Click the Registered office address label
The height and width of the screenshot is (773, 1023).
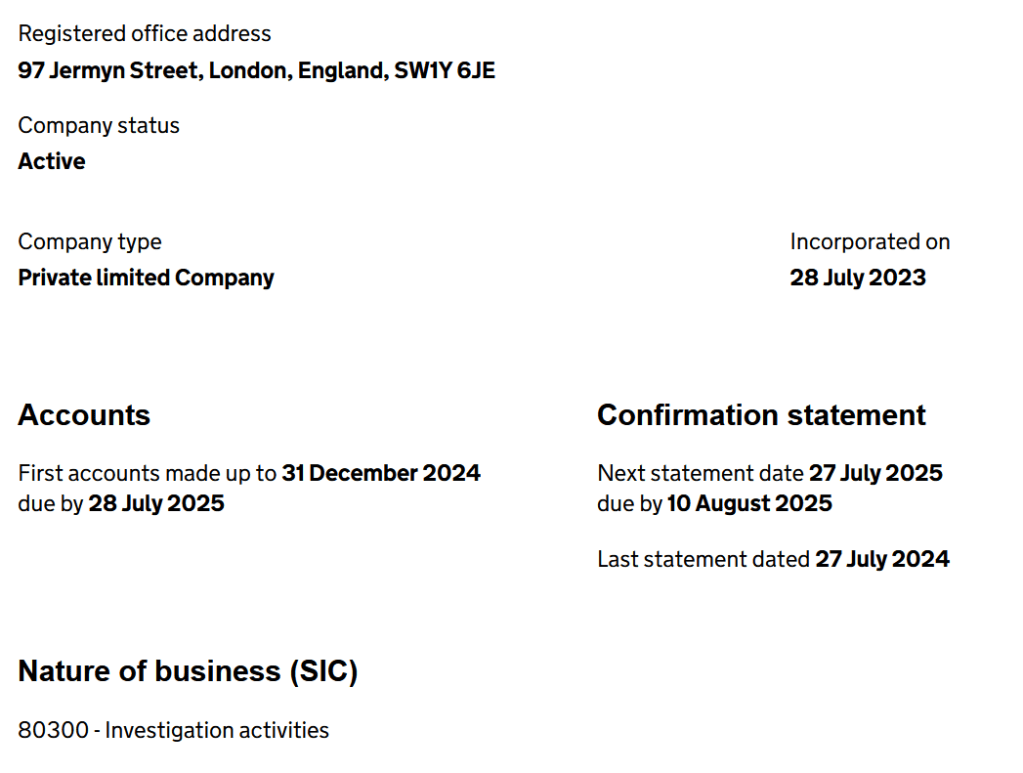(144, 34)
